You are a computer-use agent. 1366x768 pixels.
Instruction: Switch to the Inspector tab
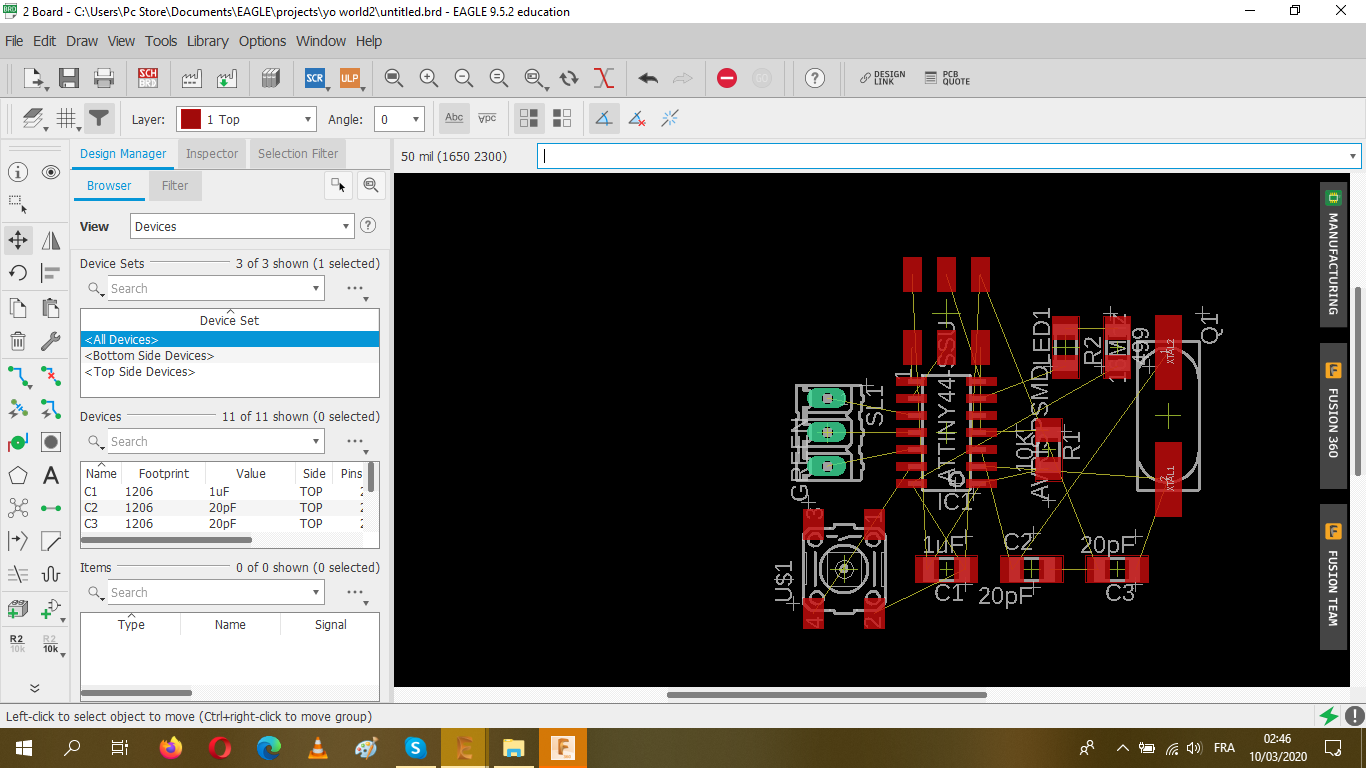pyautogui.click(x=212, y=154)
